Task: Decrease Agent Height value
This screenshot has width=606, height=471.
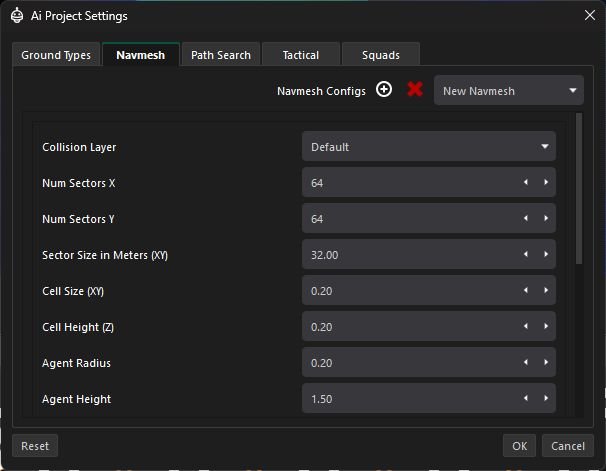Action: (x=526, y=398)
